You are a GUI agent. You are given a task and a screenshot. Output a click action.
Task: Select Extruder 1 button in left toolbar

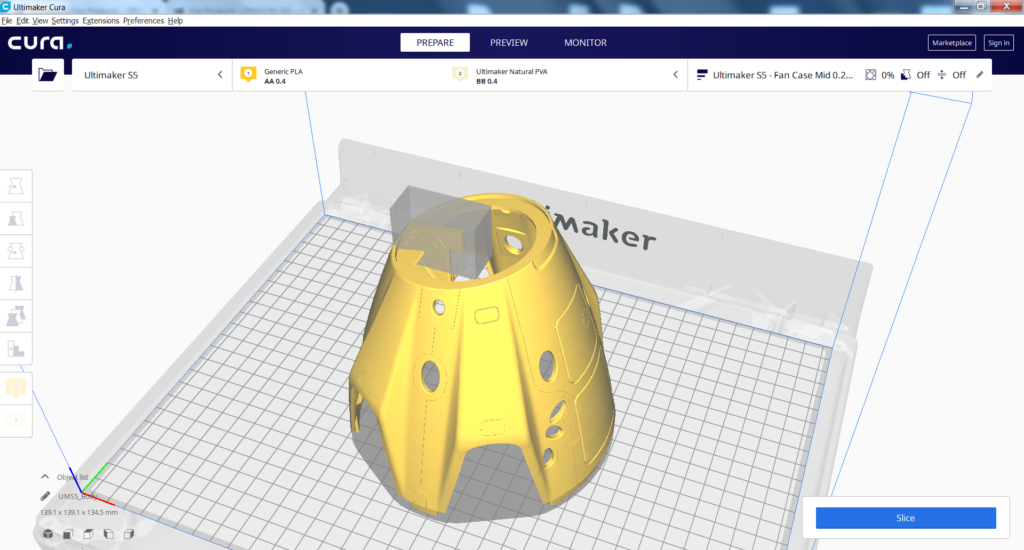click(17, 387)
